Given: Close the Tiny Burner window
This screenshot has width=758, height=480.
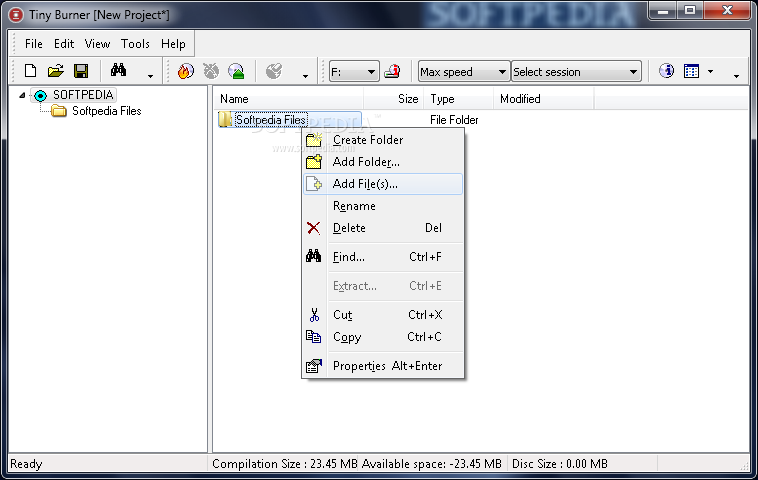Looking at the screenshot, I should coord(727,11).
